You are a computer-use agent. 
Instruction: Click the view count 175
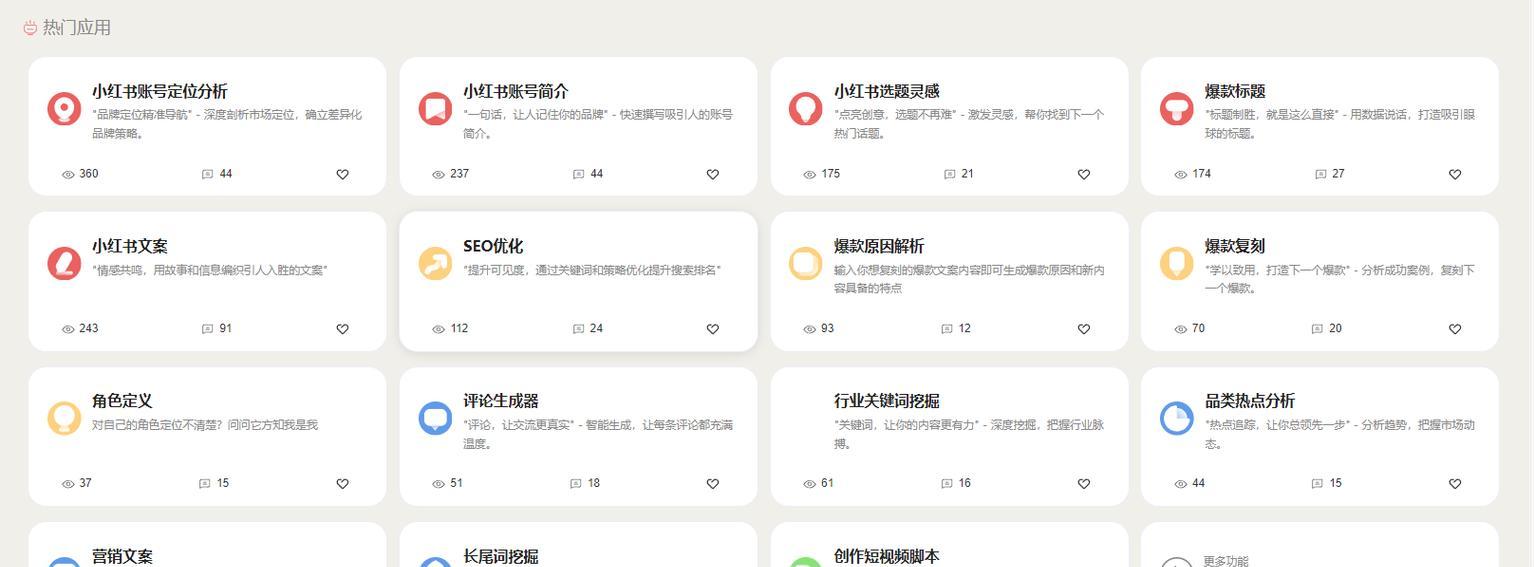(x=830, y=174)
